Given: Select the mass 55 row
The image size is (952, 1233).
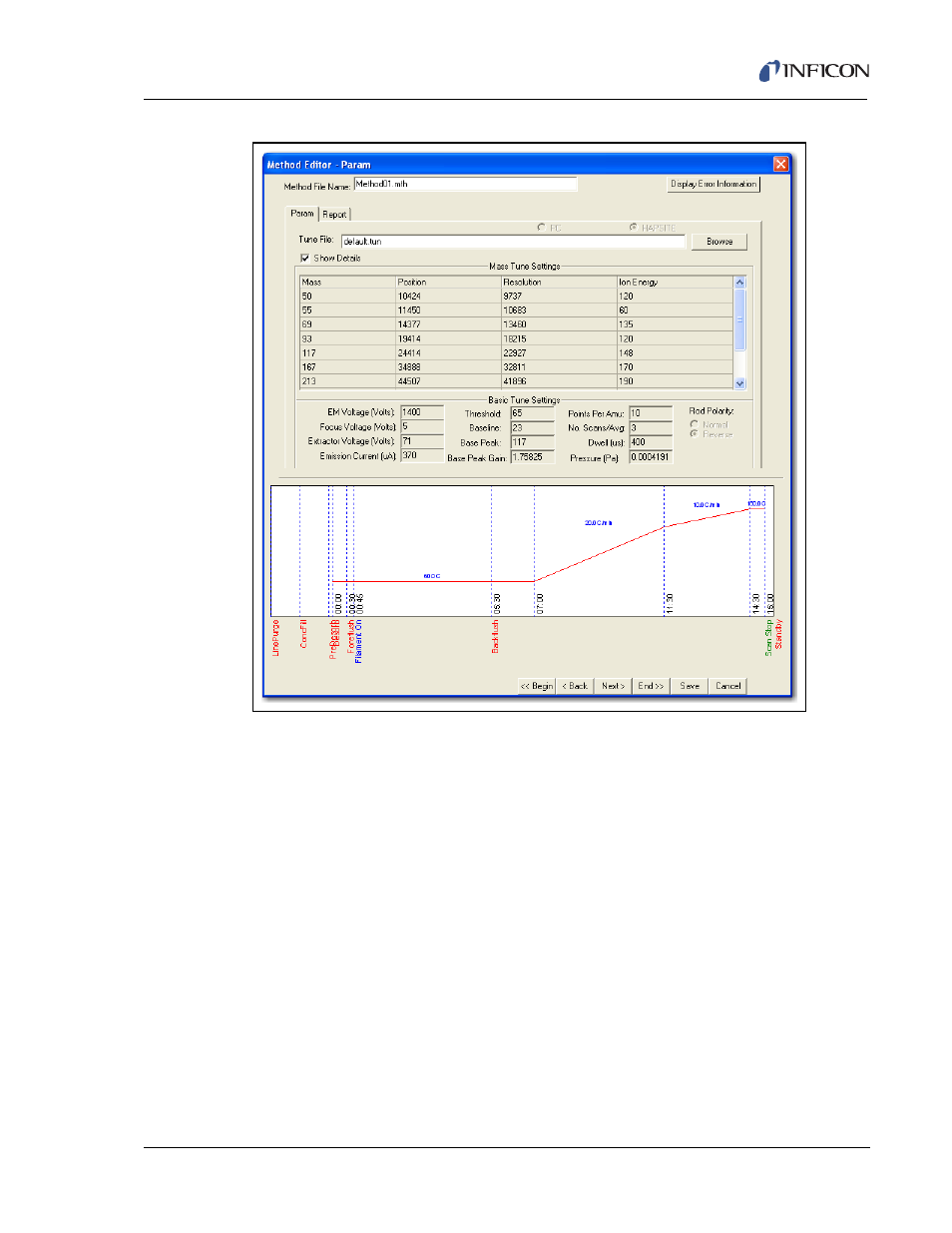Looking at the screenshot, I should [x=517, y=310].
